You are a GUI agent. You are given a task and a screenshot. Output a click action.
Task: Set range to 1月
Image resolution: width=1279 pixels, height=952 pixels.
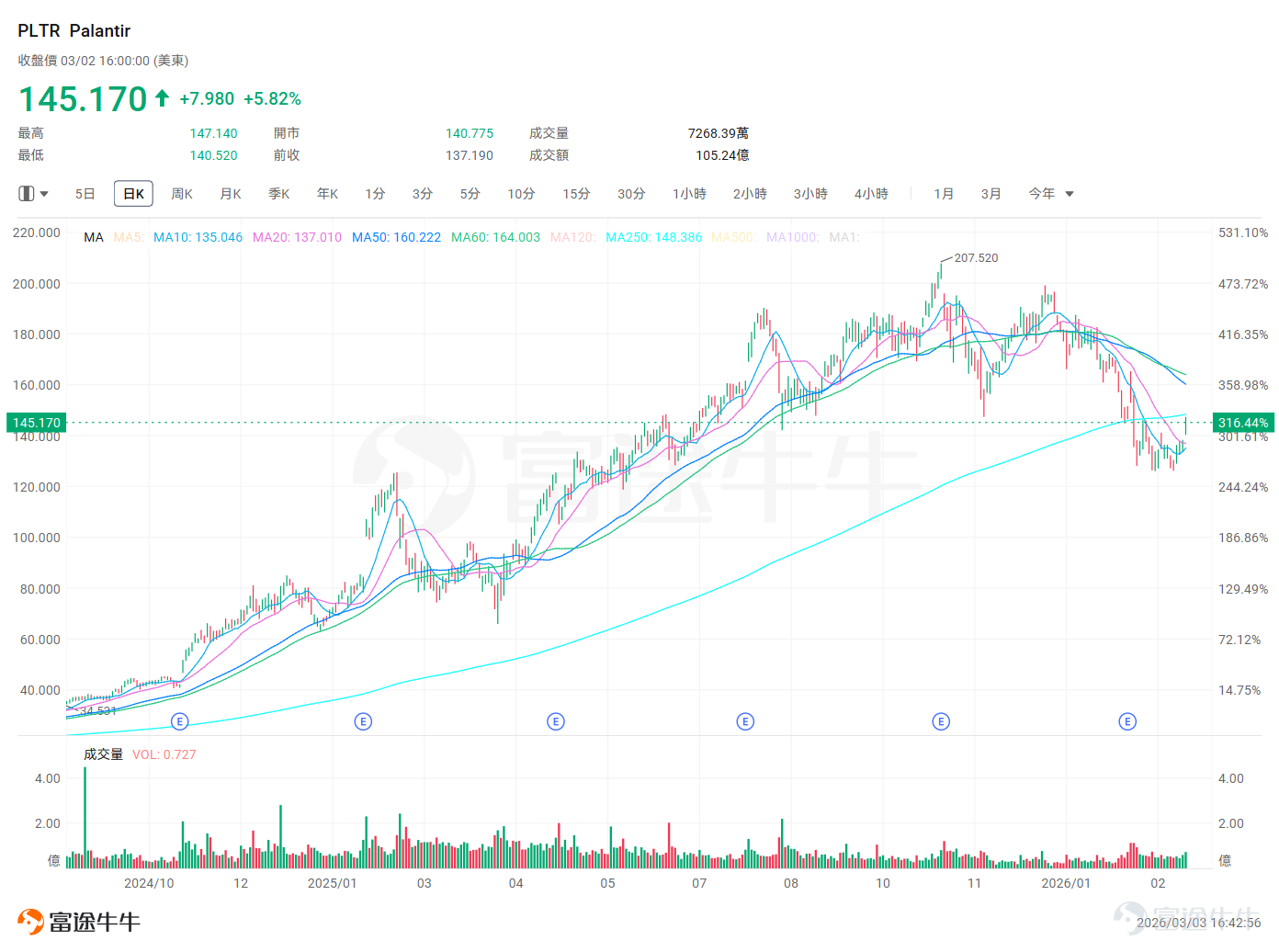point(944,194)
